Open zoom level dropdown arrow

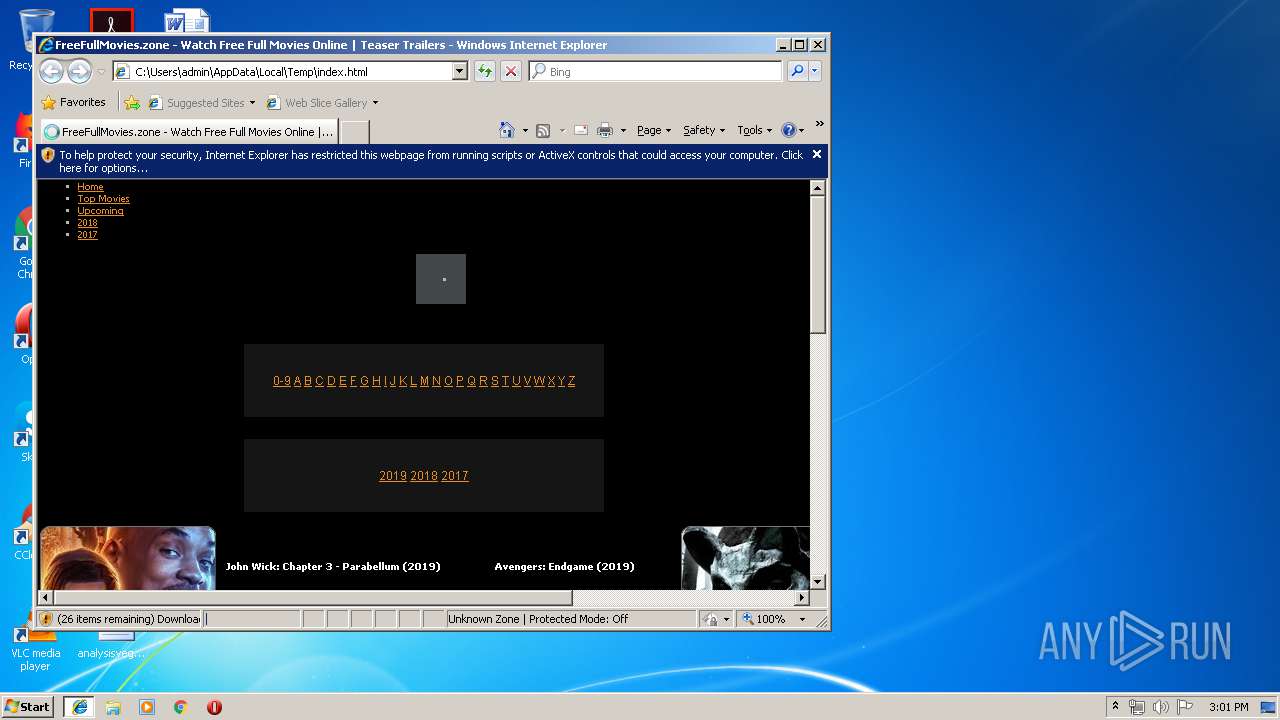point(802,619)
